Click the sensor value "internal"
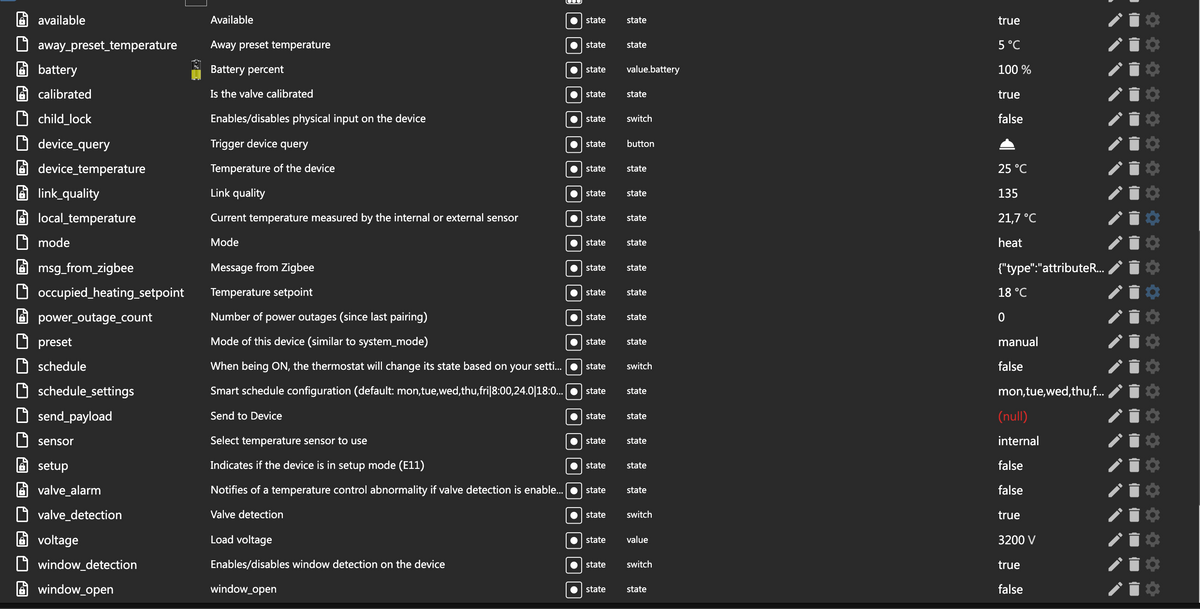Viewport: 1200px width, 609px height. click(x=1018, y=441)
